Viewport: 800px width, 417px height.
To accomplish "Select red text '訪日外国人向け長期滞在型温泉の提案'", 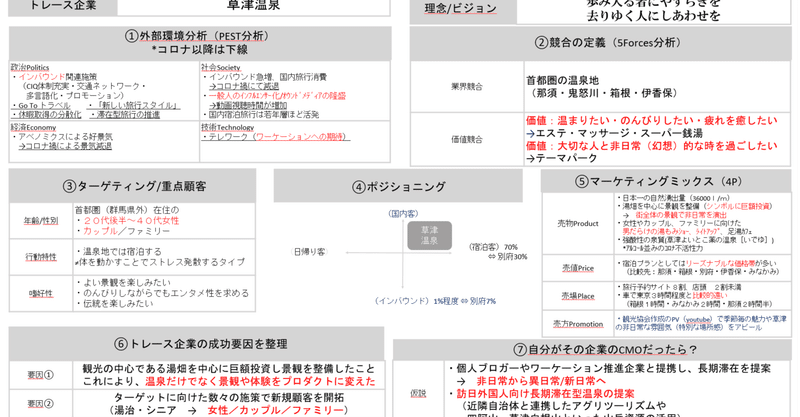I will click(x=545, y=394).
